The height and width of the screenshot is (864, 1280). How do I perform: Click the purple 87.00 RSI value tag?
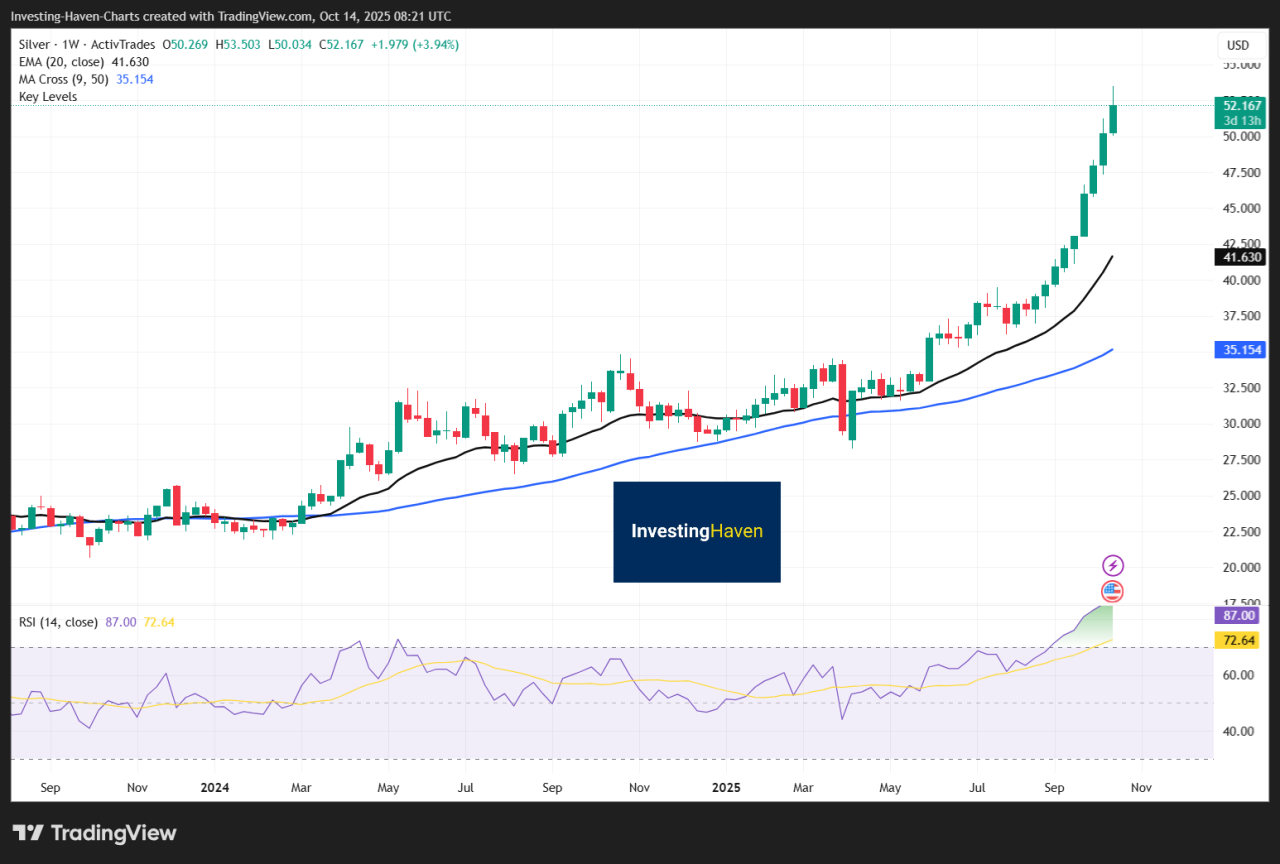pyautogui.click(x=1241, y=615)
